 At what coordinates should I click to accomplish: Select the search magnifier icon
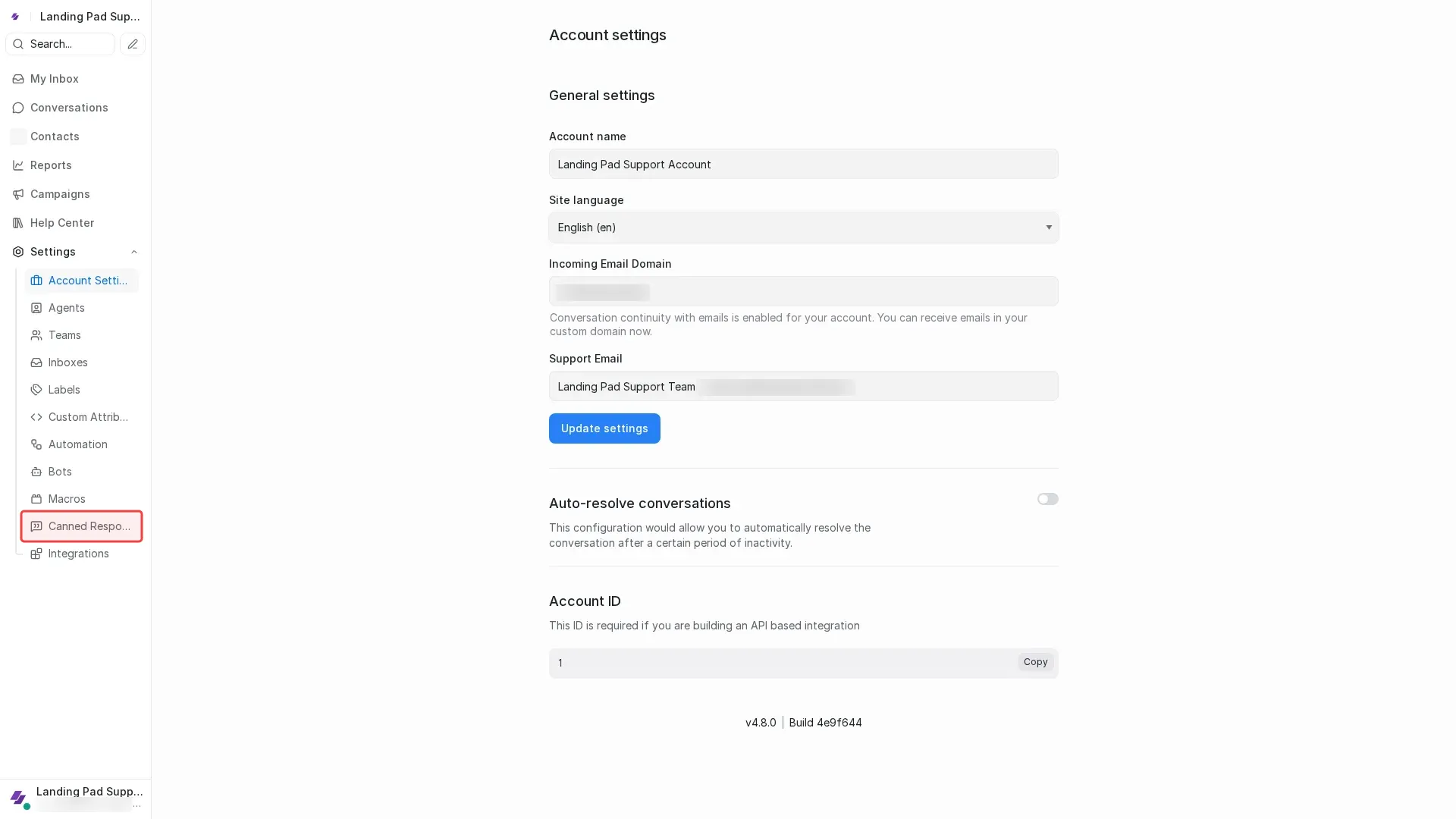point(18,44)
